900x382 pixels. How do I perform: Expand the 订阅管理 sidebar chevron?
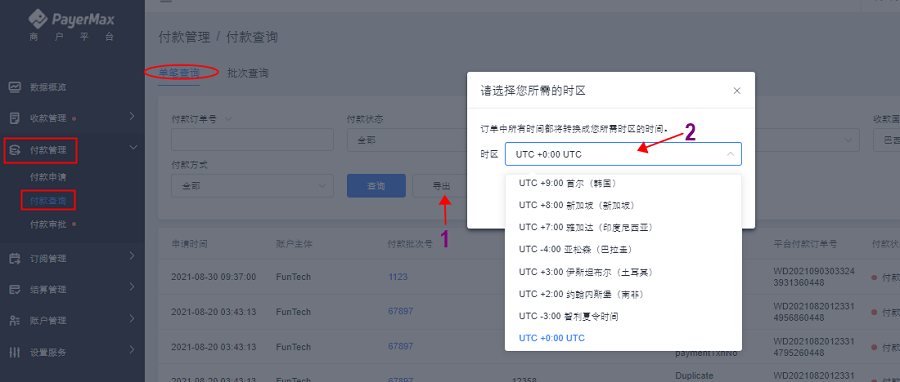(132, 256)
